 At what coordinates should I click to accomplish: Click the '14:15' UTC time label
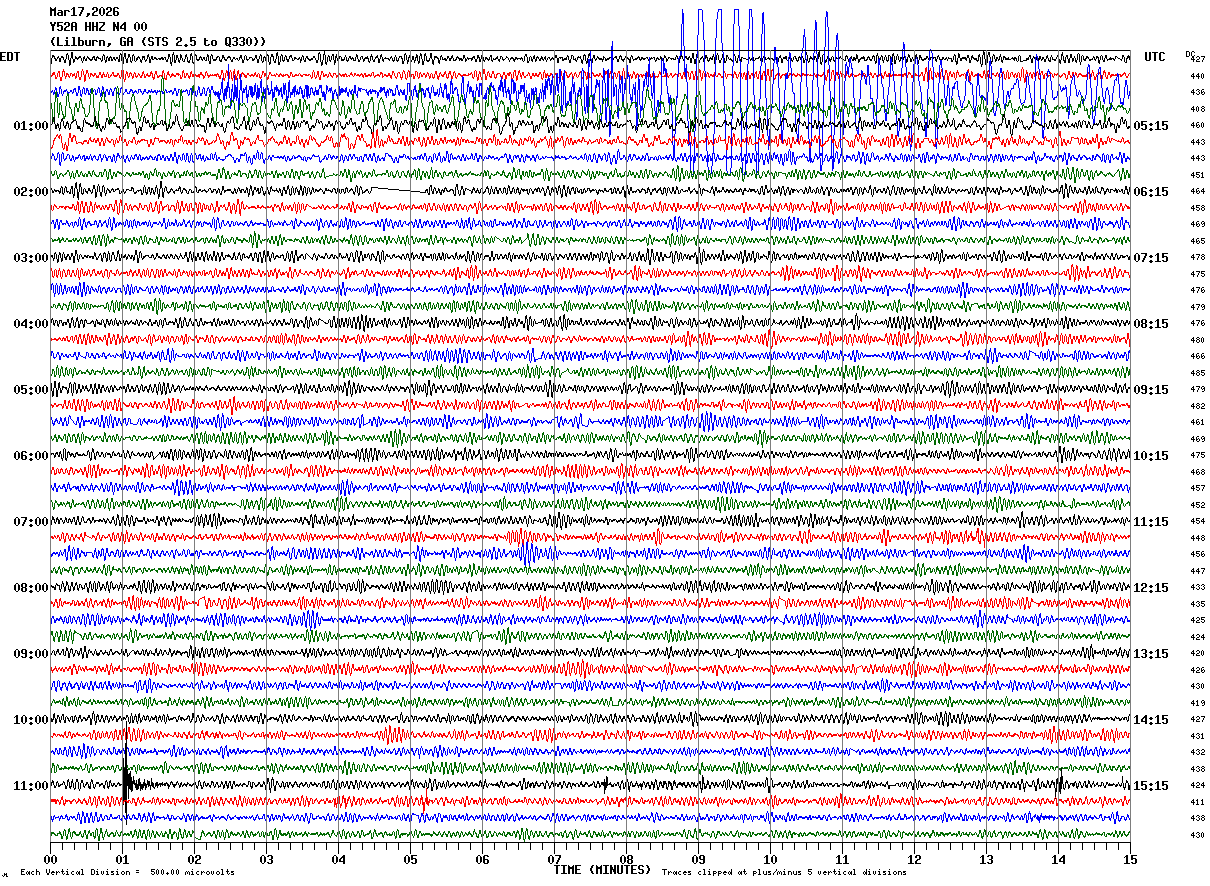coord(1151,720)
